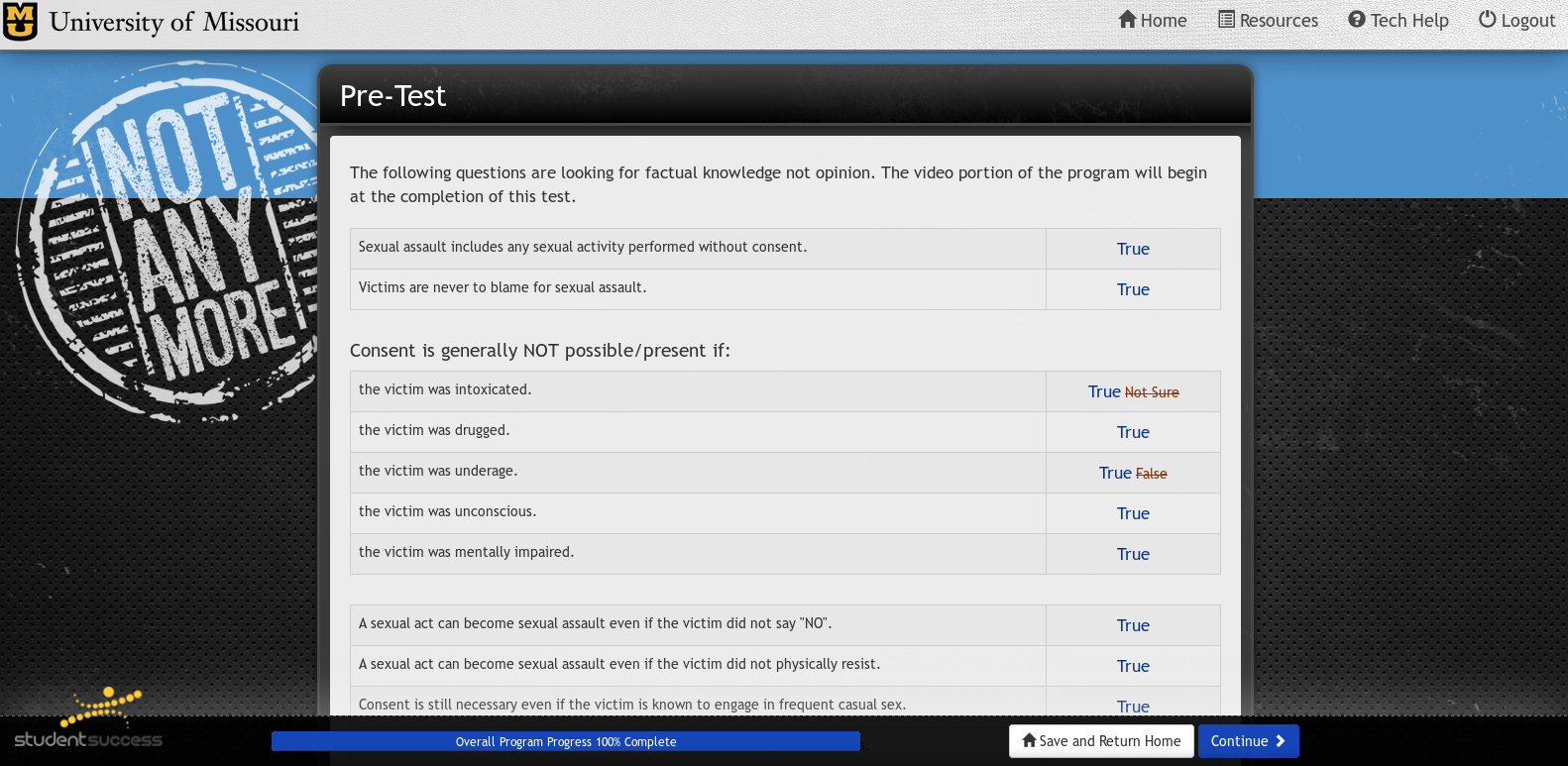Click True answer for victim was drugged
The image size is (1568, 766).
[1133, 433]
